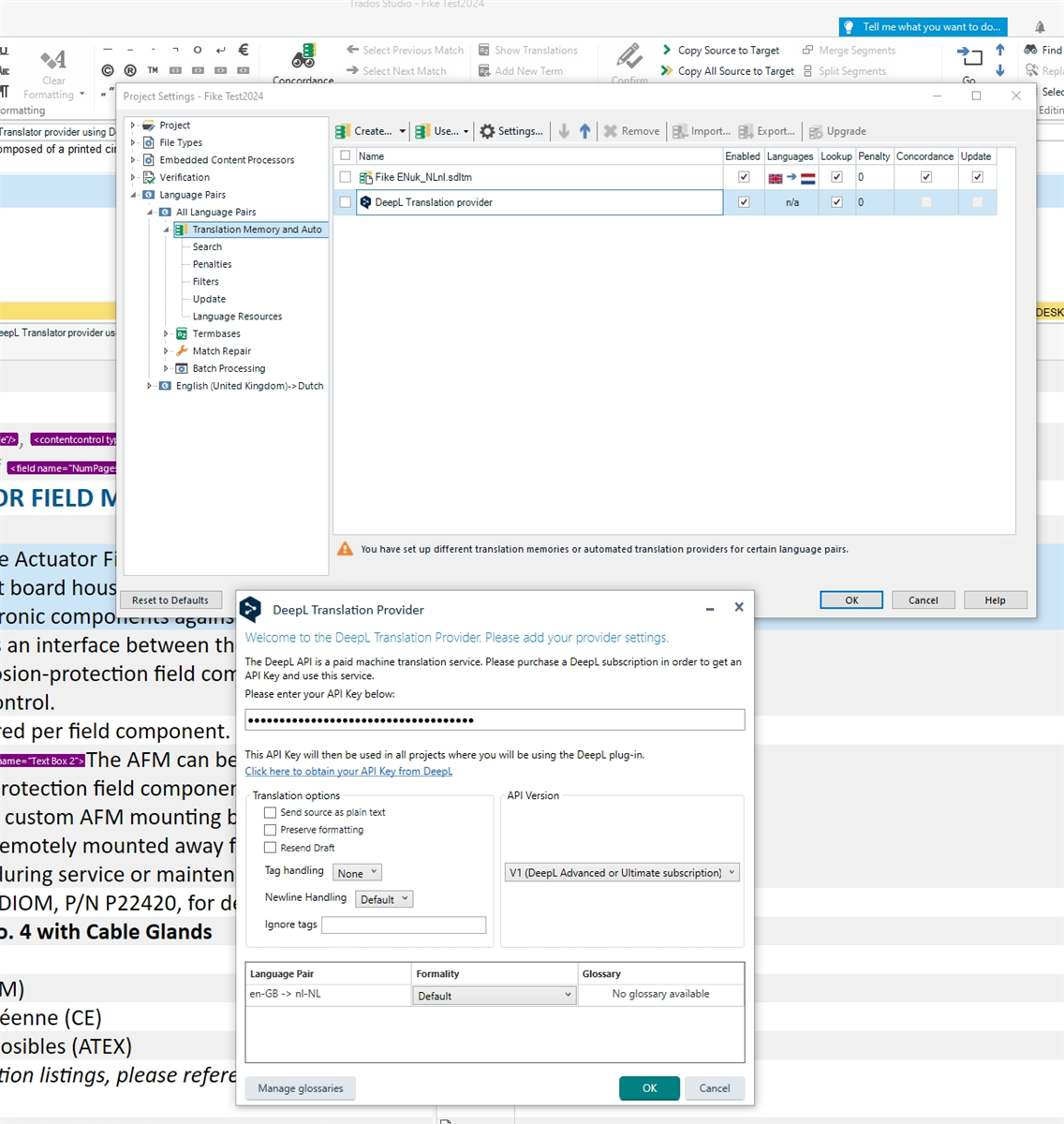Open the Formality dropdown for en-GB pair

coord(494,995)
